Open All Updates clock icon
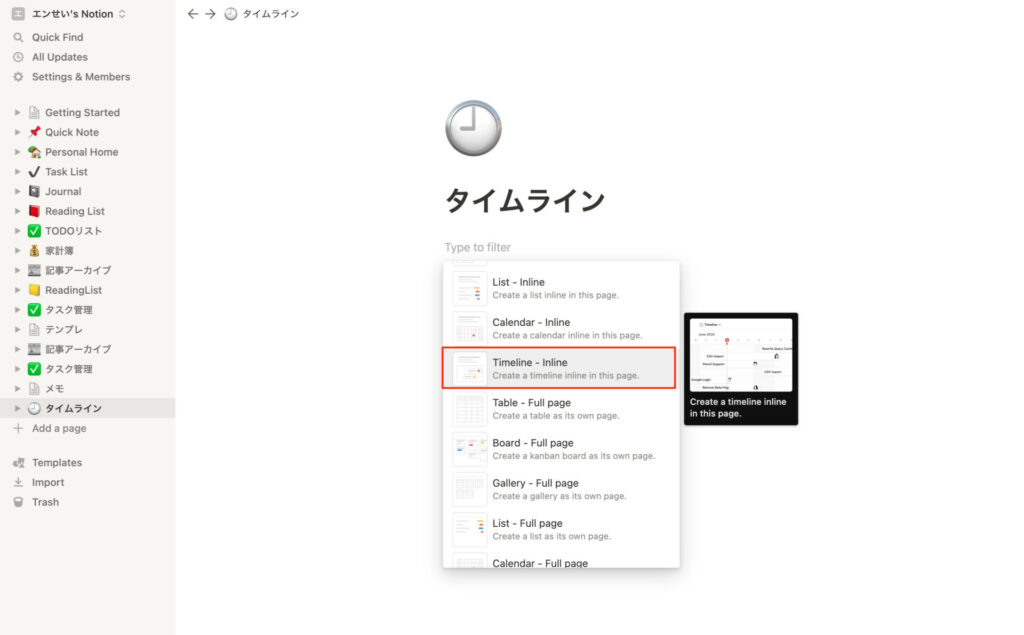This screenshot has width=1024, height=635. click(x=18, y=57)
